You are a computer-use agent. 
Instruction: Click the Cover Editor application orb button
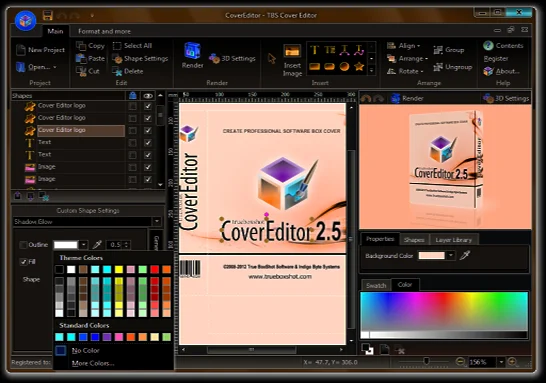[x=25, y=21]
